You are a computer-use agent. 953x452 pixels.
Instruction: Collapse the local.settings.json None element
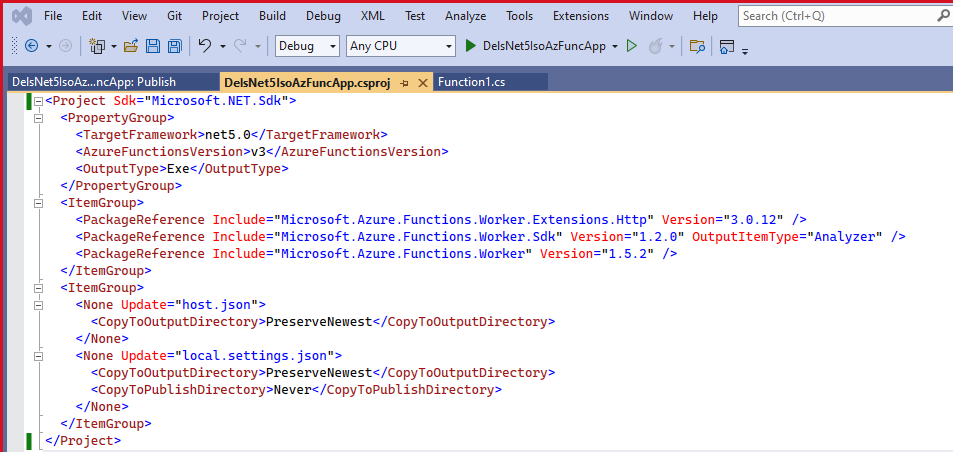coord(38,356)
